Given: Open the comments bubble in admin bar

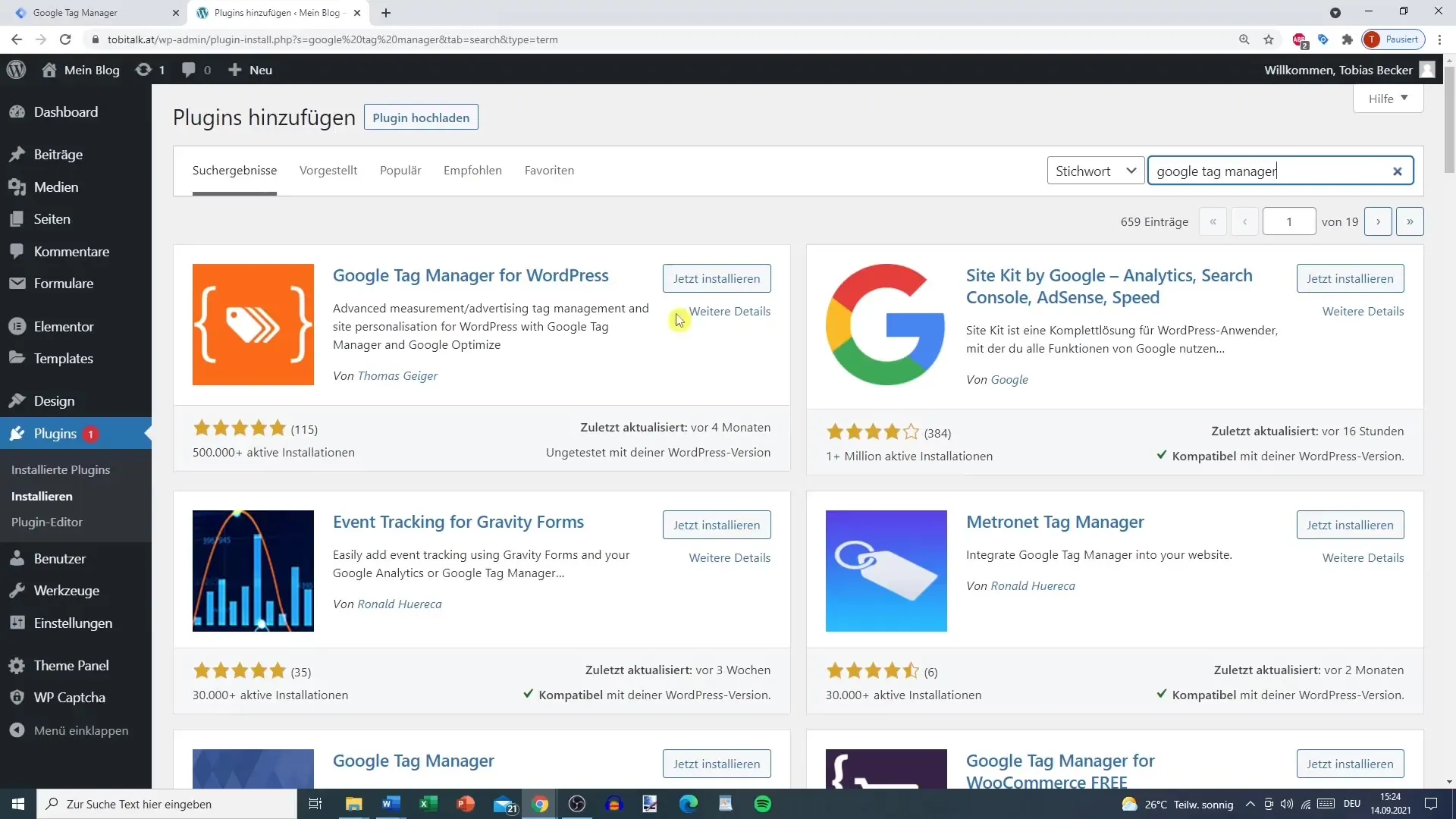Looking at the screenshot, I should coord(189,70).
